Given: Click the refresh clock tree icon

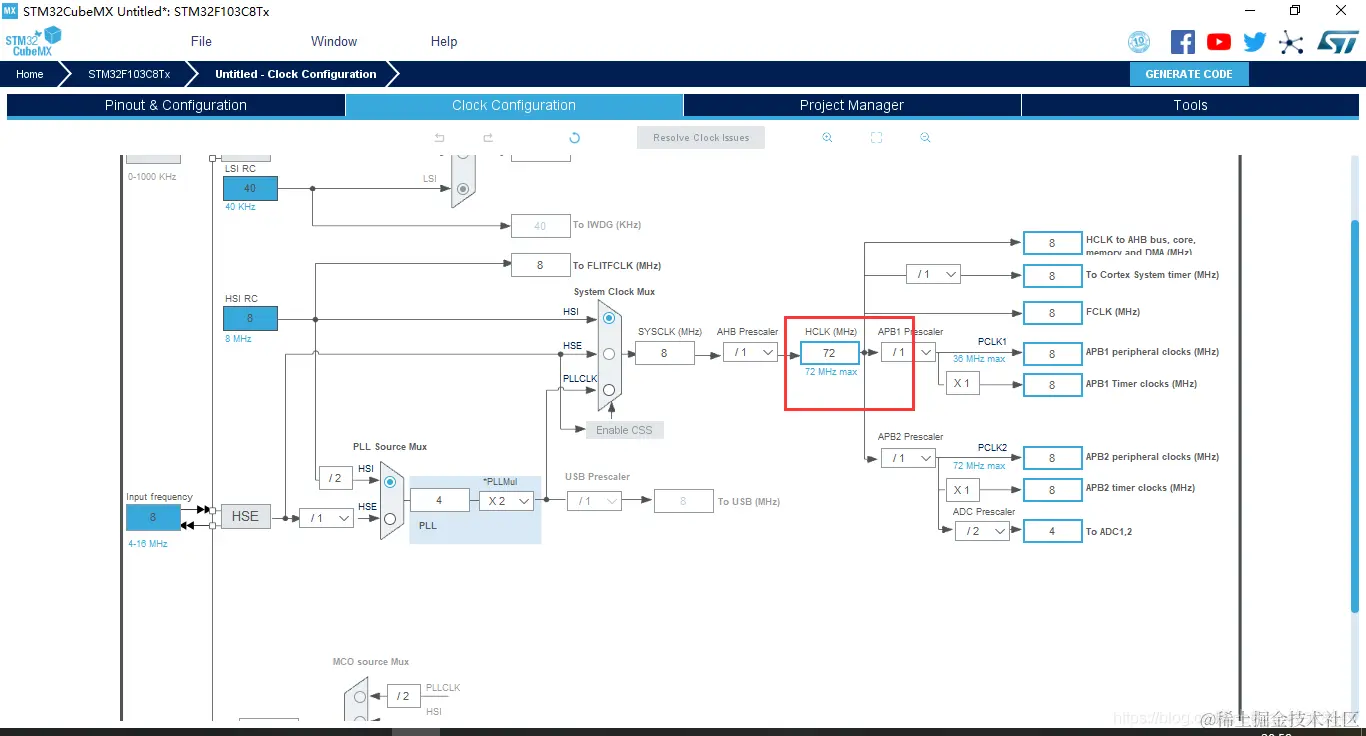Looking at the screenshot, I should tap(574, 137).
